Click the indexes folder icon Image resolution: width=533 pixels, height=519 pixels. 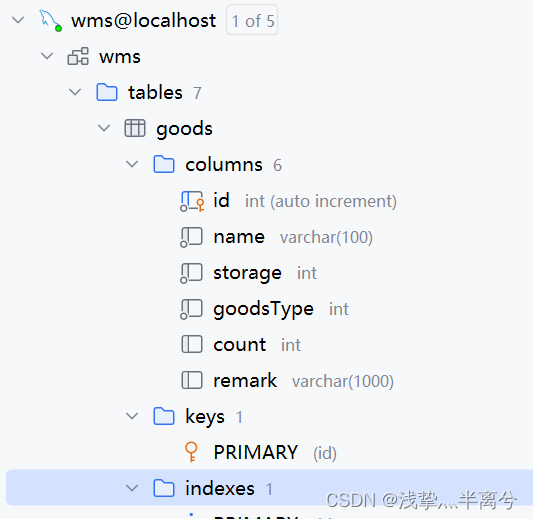(x=164, y=488)
